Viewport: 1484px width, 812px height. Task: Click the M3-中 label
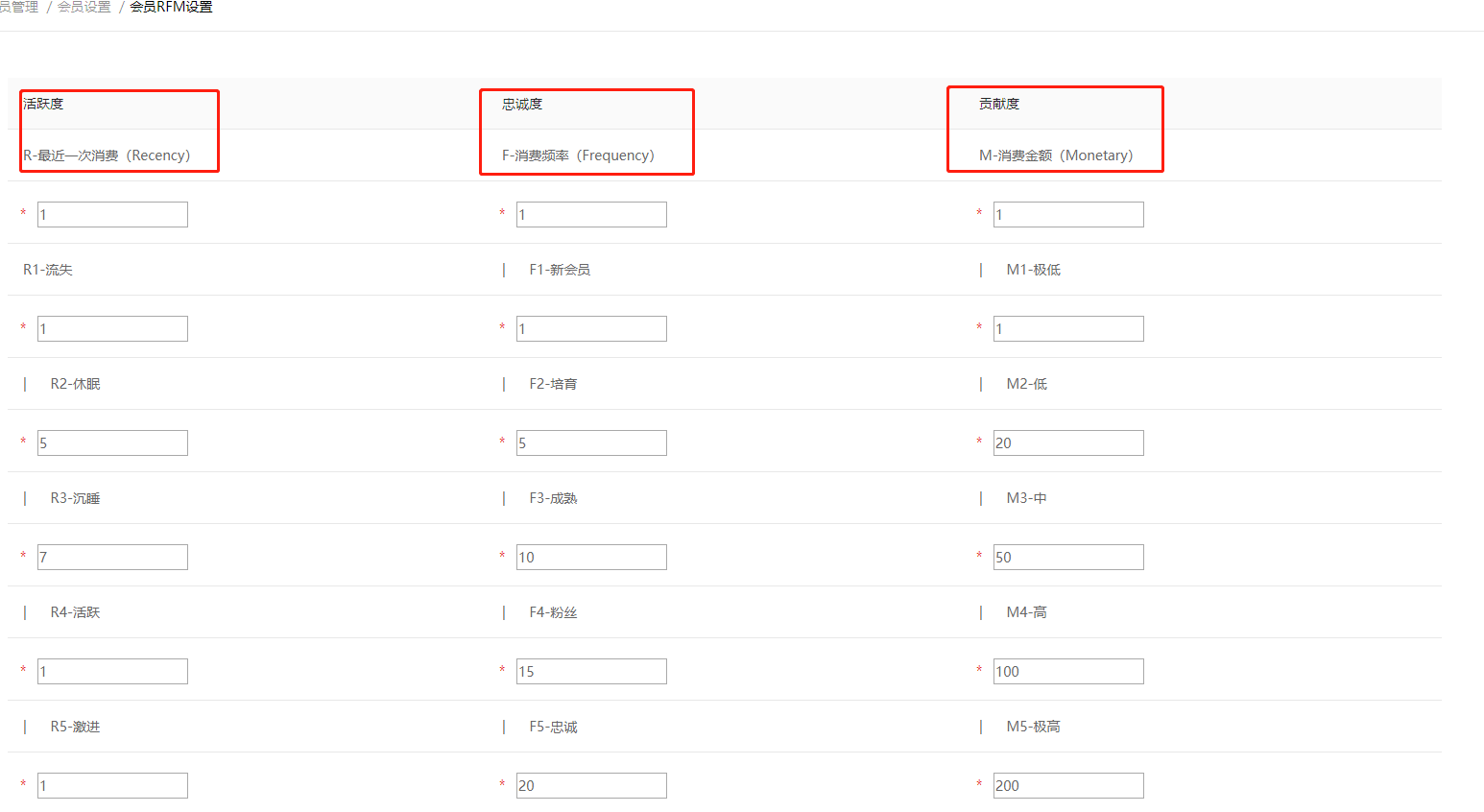pyautogui.click(x=1026, y=498)
